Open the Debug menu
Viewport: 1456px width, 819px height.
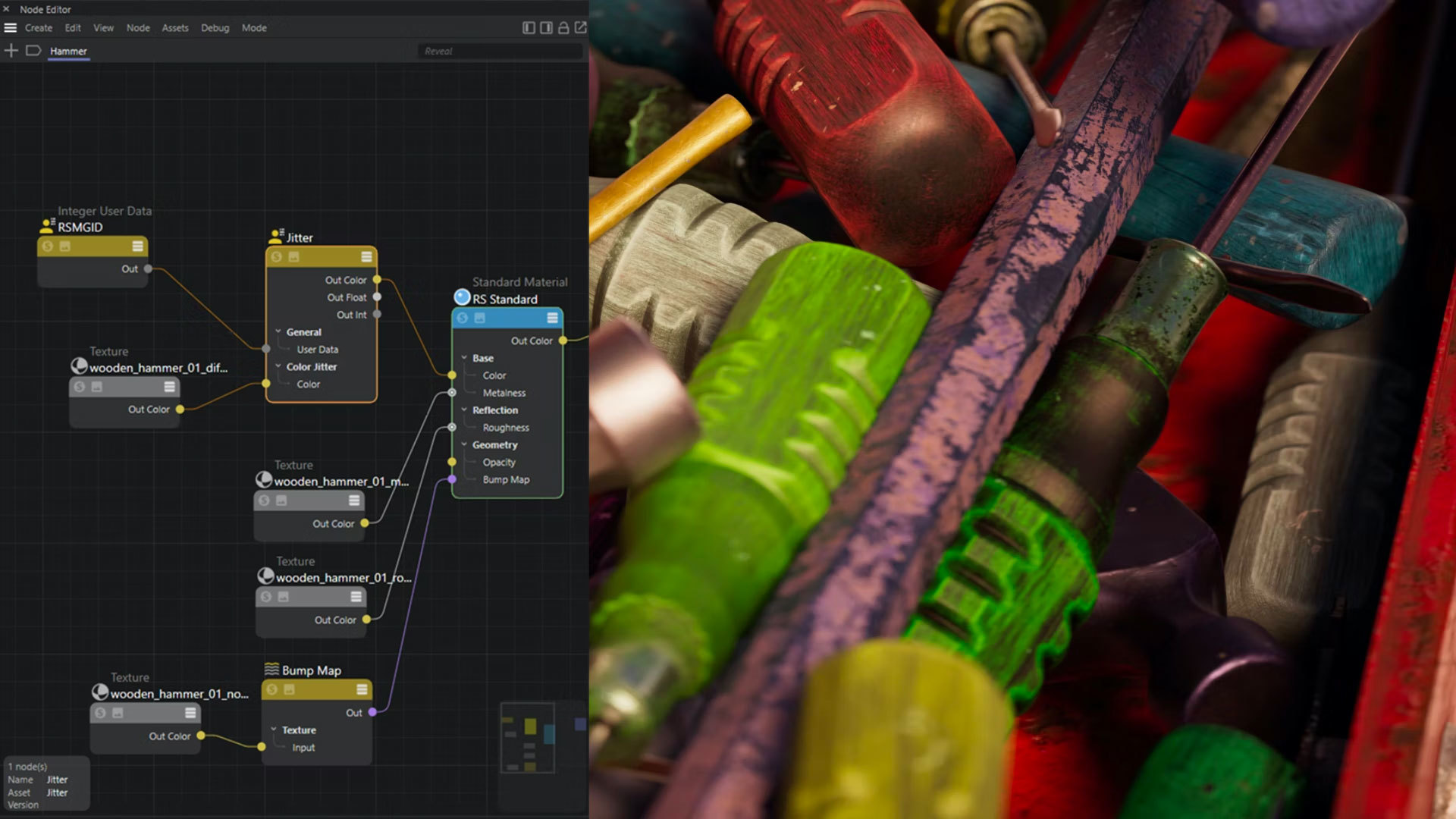[x=215, y=27]
